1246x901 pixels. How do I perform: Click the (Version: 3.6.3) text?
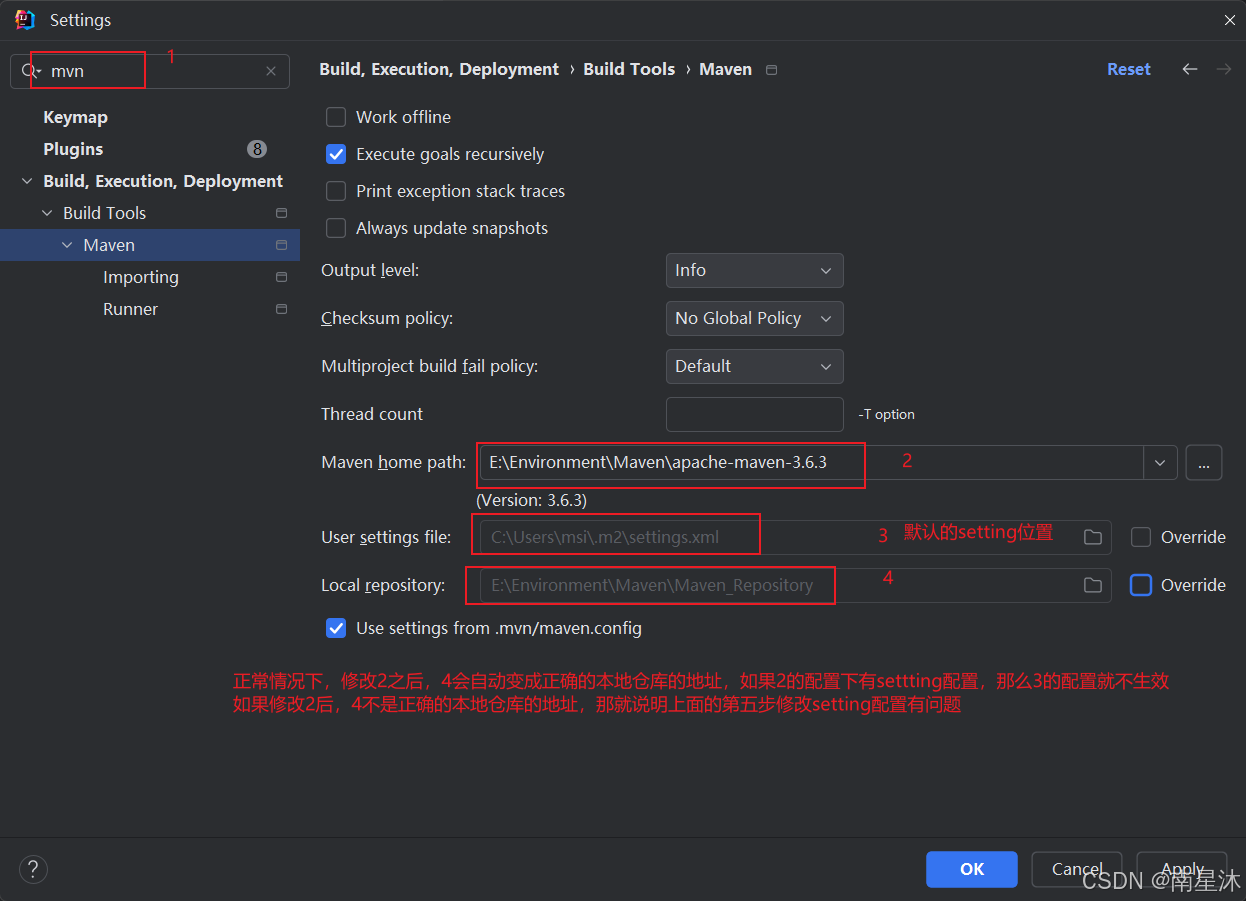pyautogui.click(x=531, y=500)
